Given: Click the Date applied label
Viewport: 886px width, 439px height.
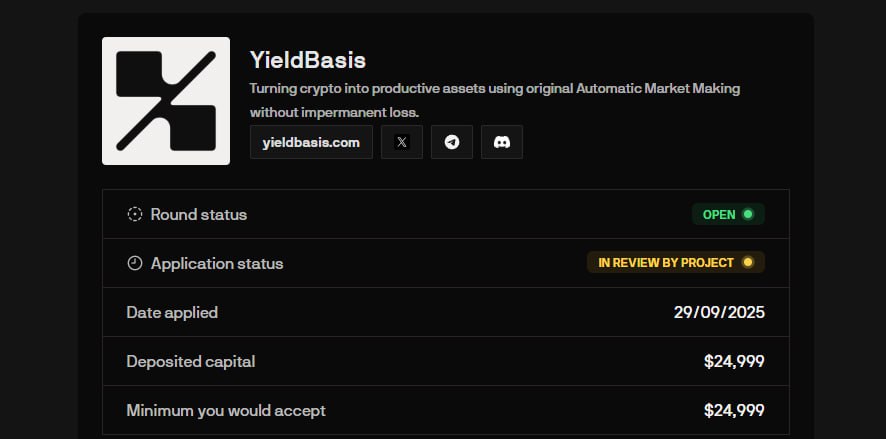Looking at the screenshot, I should 172,312.
